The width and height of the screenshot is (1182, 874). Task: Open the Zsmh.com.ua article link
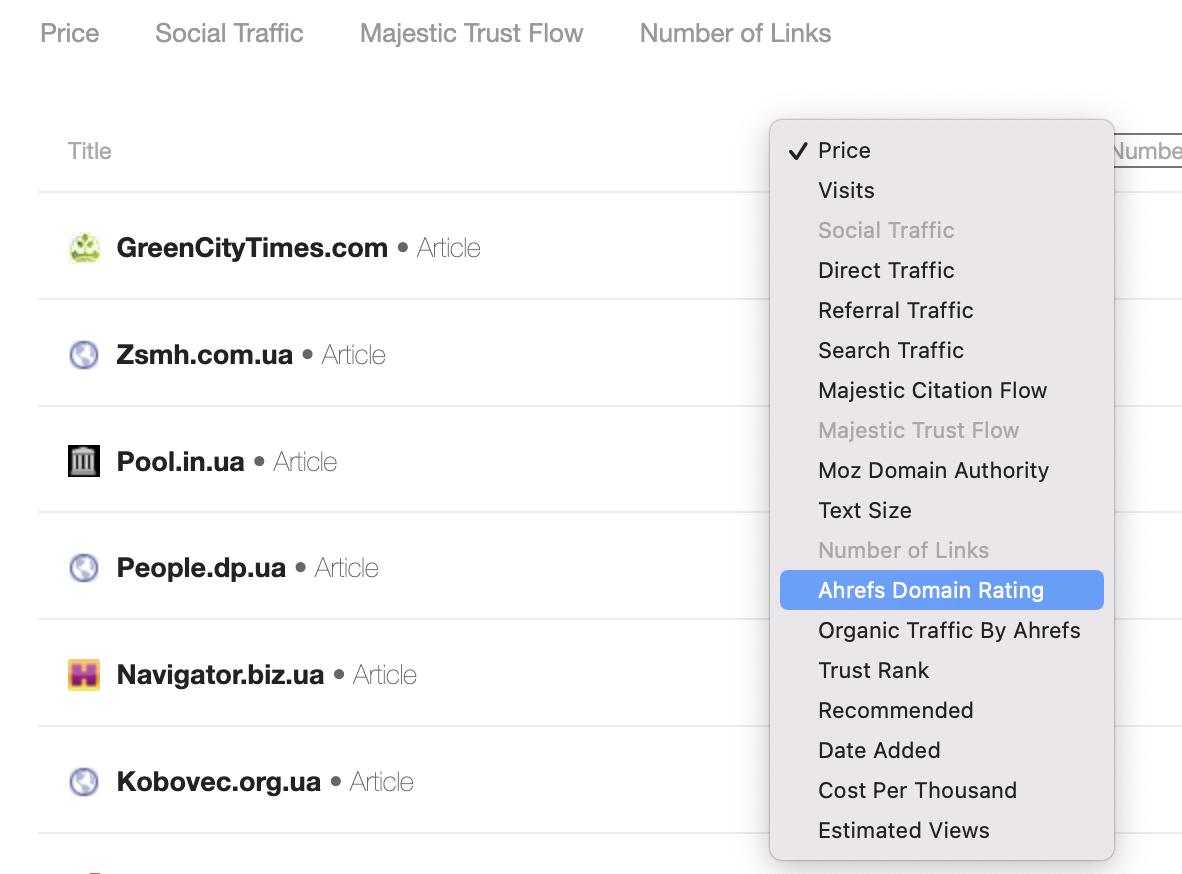click(x=204, y=354)
